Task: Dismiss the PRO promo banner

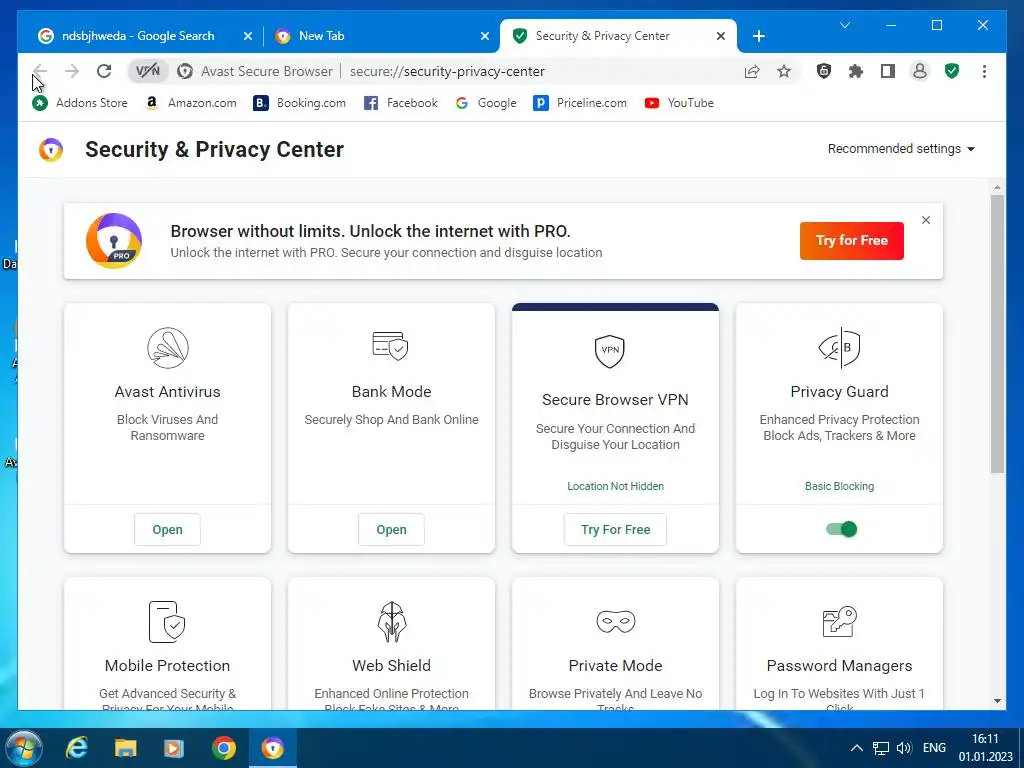Action: (x=926, y=220)
